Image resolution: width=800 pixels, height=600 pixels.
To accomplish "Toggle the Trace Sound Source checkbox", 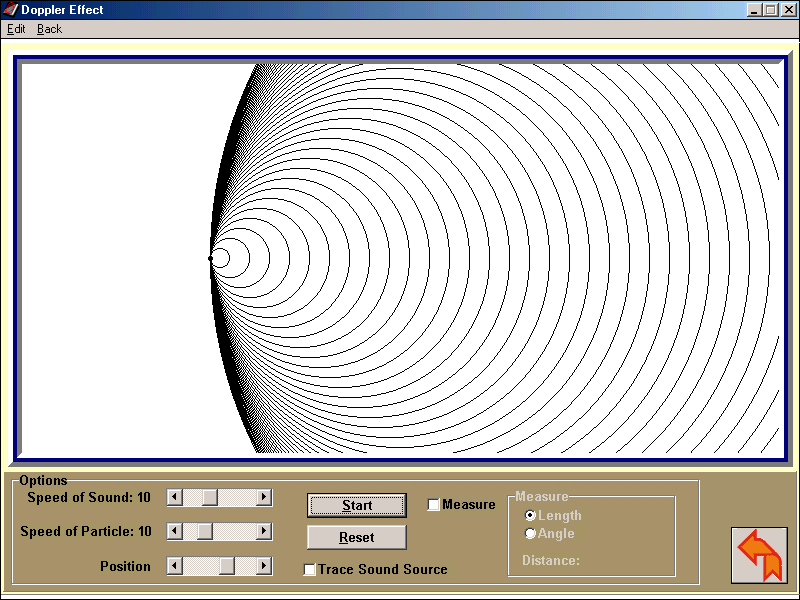I will click(309, 569).
